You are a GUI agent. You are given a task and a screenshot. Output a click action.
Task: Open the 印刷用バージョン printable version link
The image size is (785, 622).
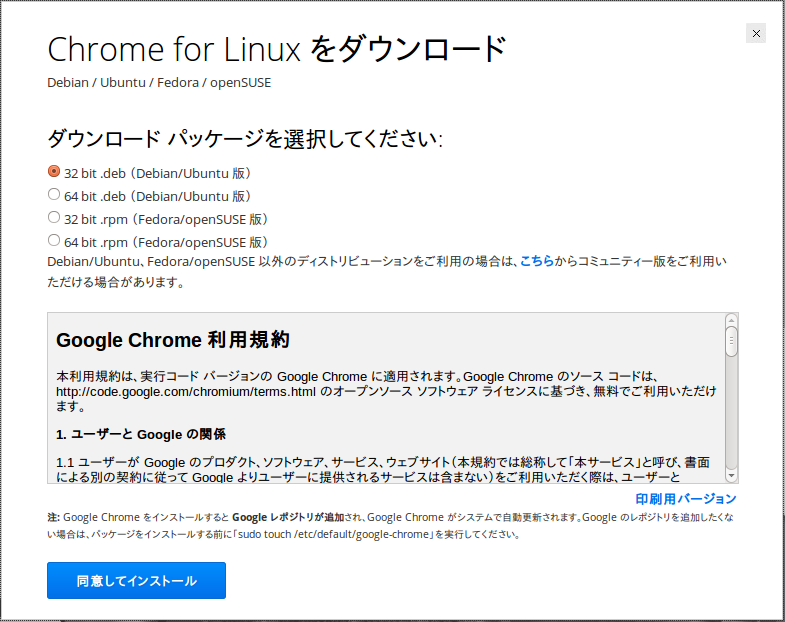686,499
